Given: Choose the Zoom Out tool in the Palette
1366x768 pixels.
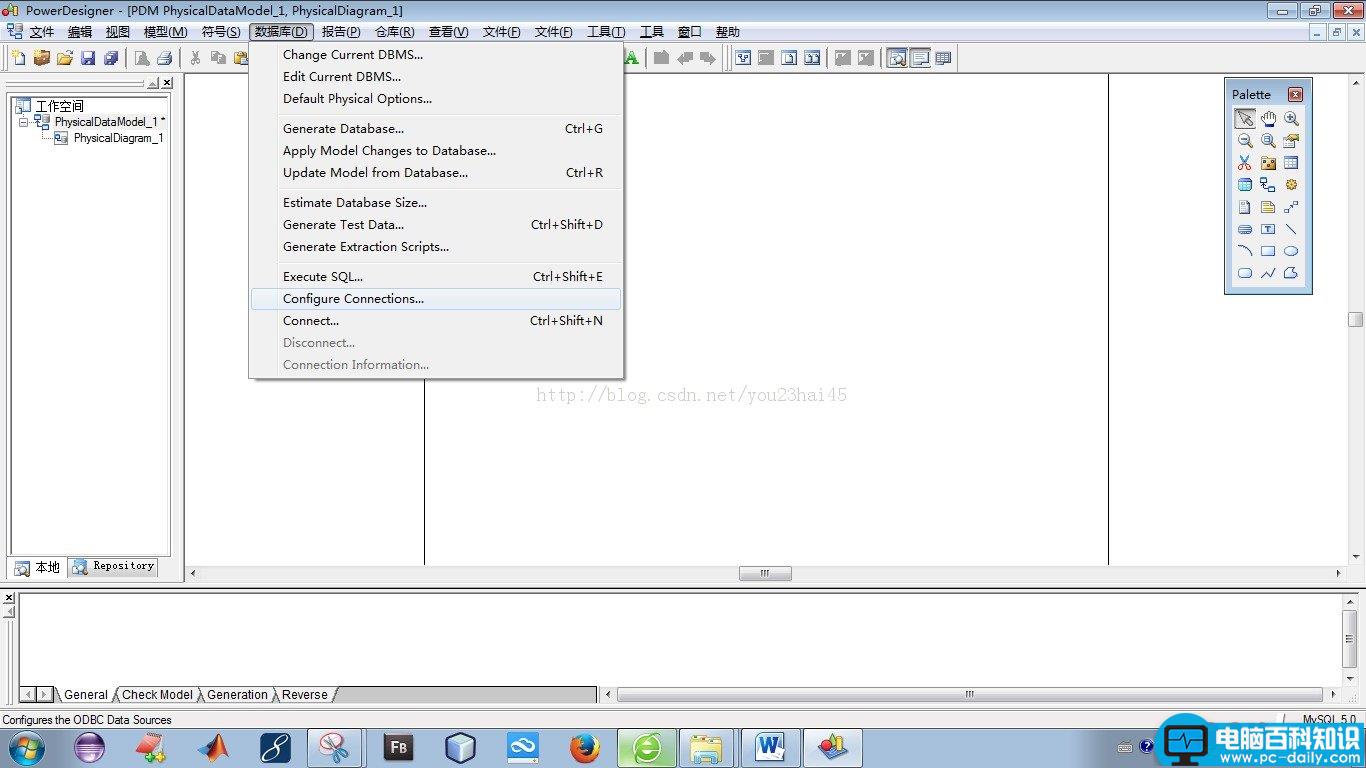Looking at the screenshot, I should pos(1244,141).
